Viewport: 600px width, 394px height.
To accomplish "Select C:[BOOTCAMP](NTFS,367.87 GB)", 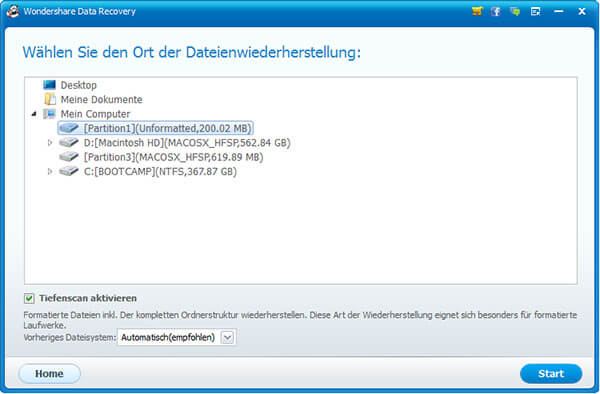I will pyautogui.click(x=160, y=172).
